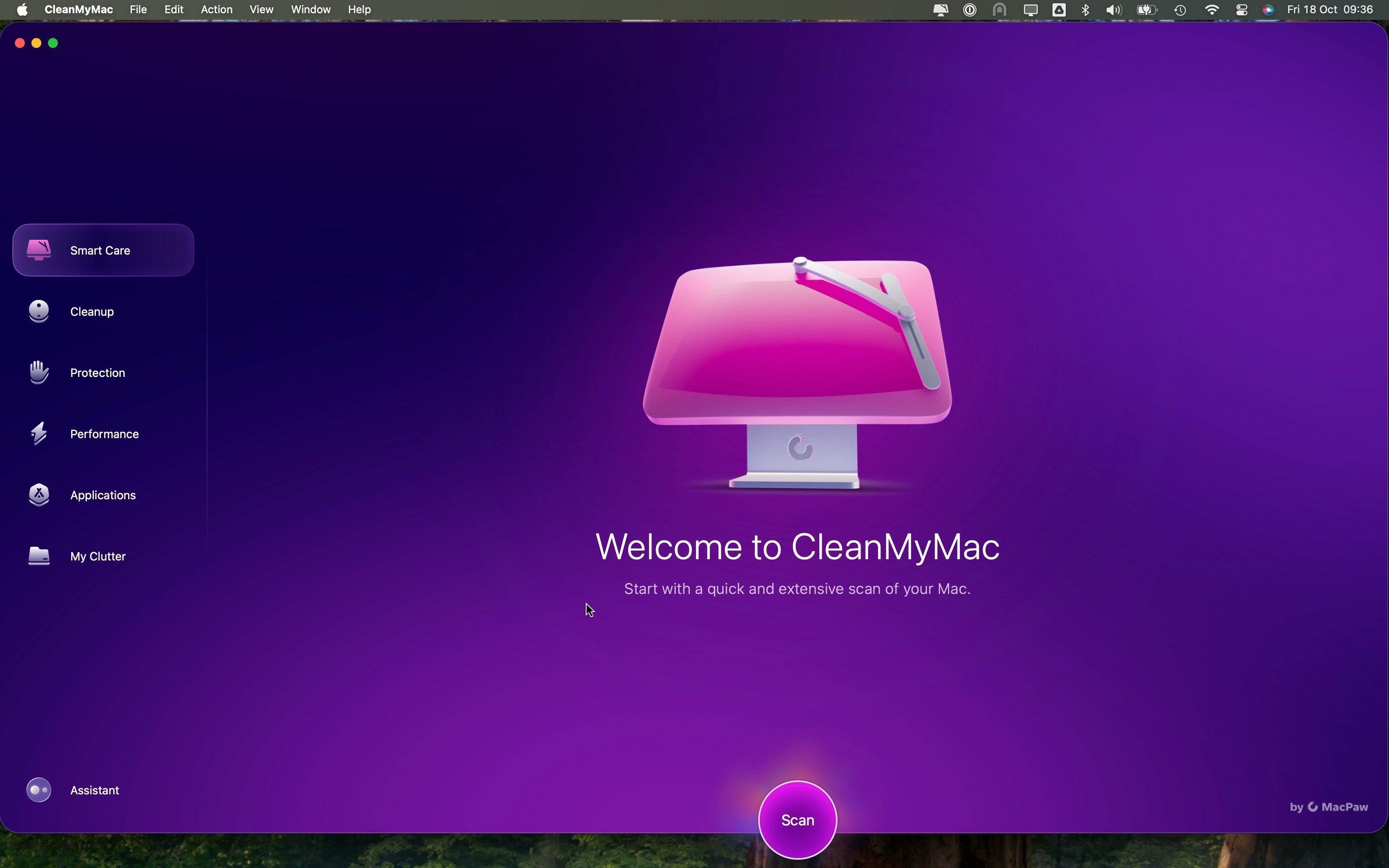Image resolution: width=1389 pixels, height=868 pixels.
Task: Open the Apple menu
Action: click(22, 10)
